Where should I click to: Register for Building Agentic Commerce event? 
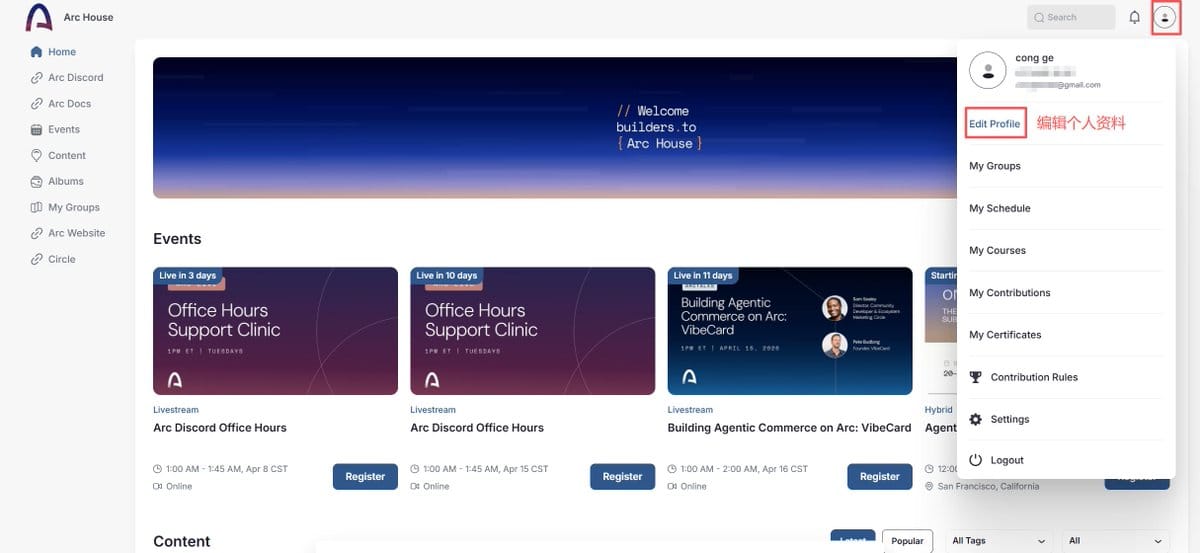point(880,477)
